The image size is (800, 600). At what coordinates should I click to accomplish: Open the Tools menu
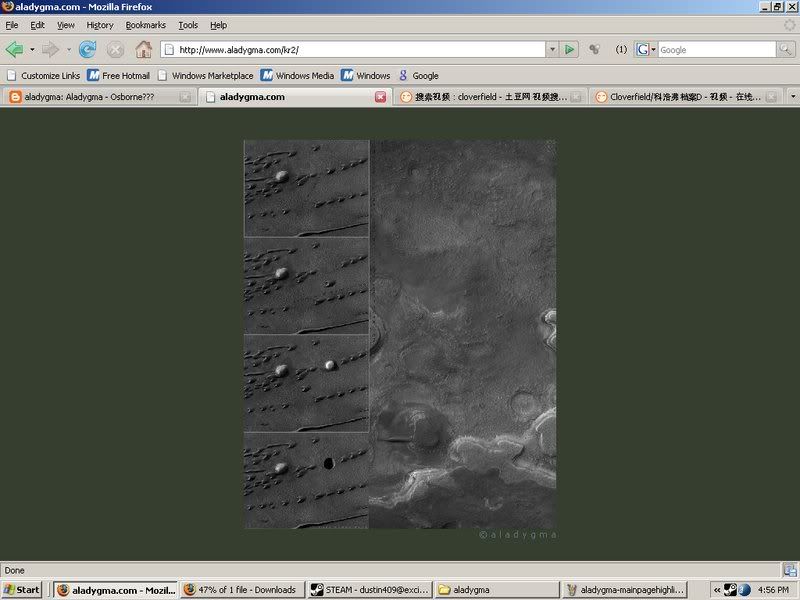tap(188, 25)
